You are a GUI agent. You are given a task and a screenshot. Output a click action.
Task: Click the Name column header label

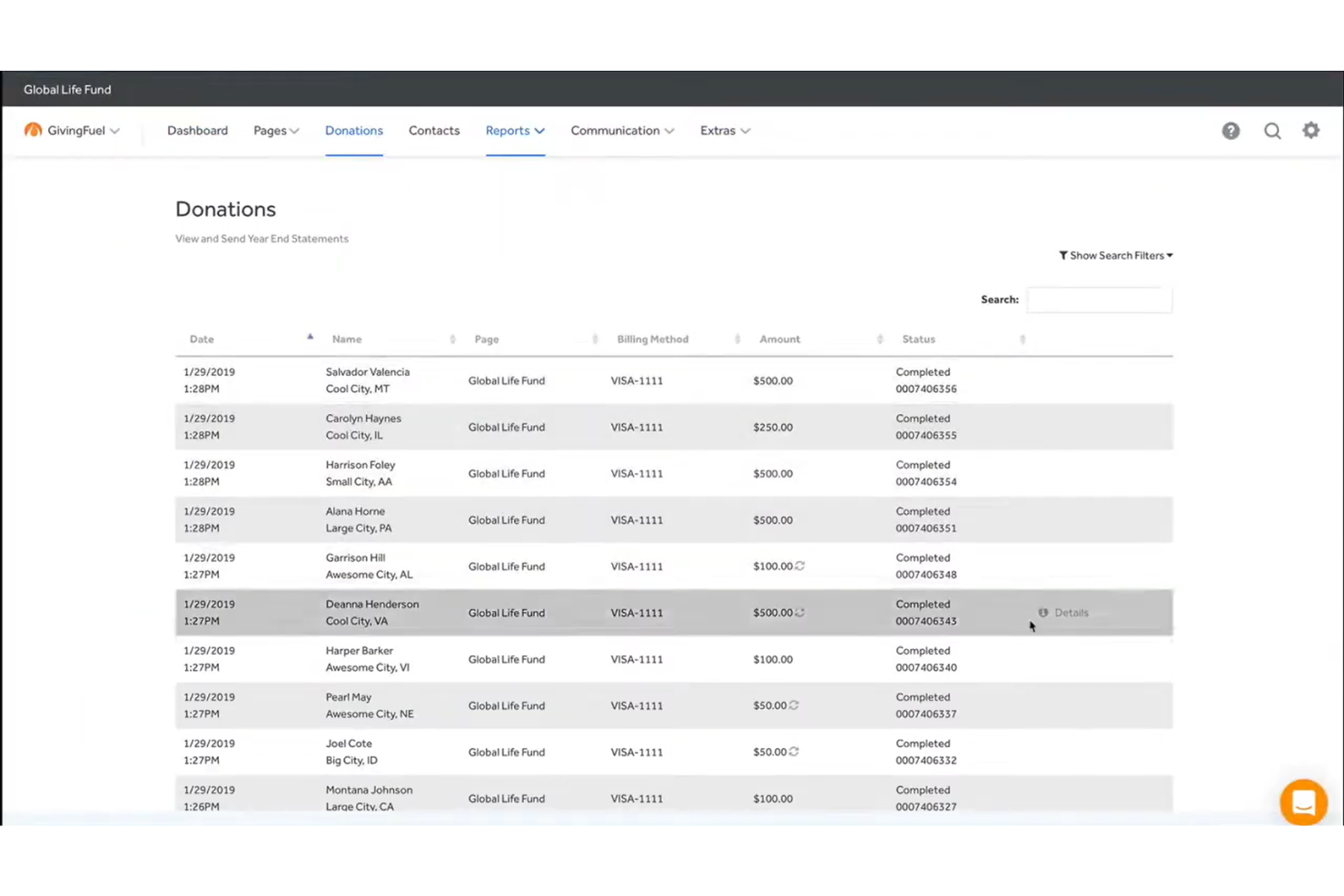347,340
